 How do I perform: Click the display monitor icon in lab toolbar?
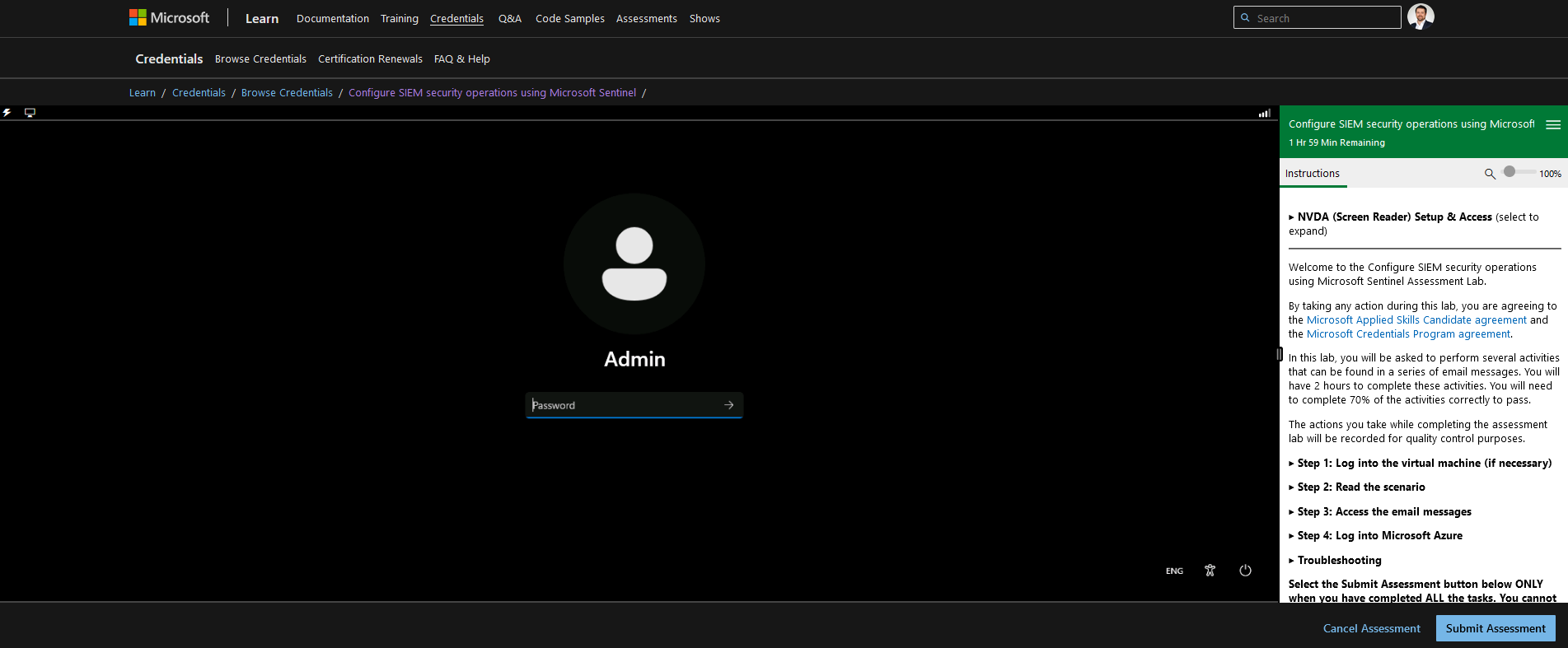pyautogui.click(x=30, y=113)
